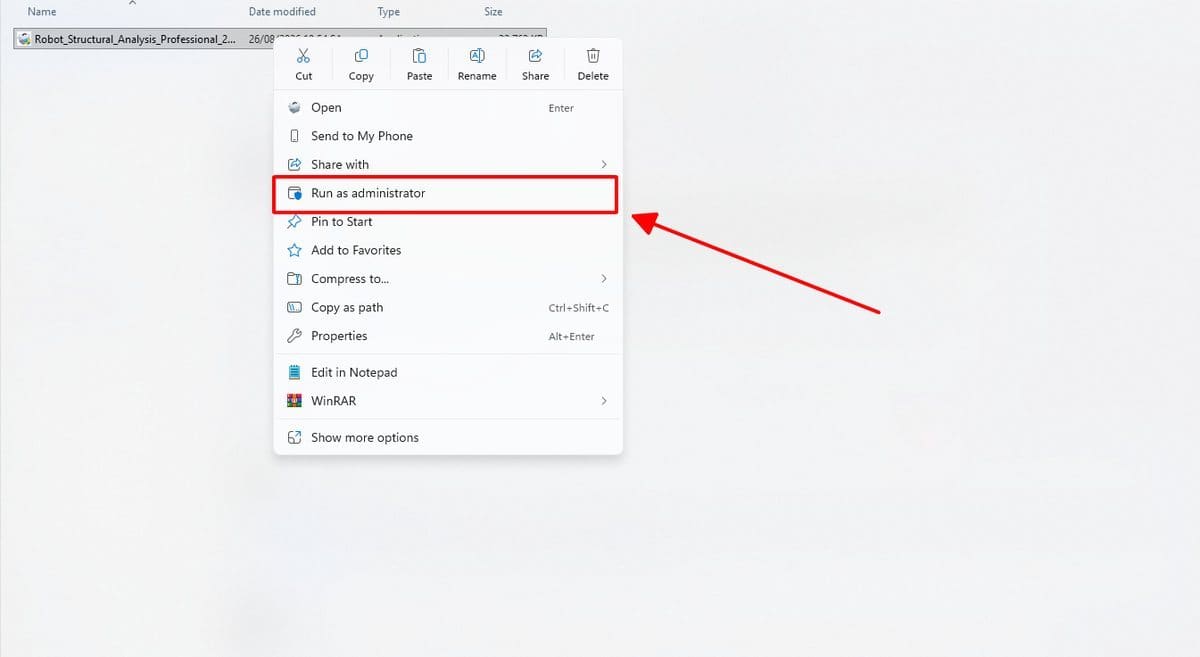
Task: Select Add to Favorites
Action: [x=448, y=250]
